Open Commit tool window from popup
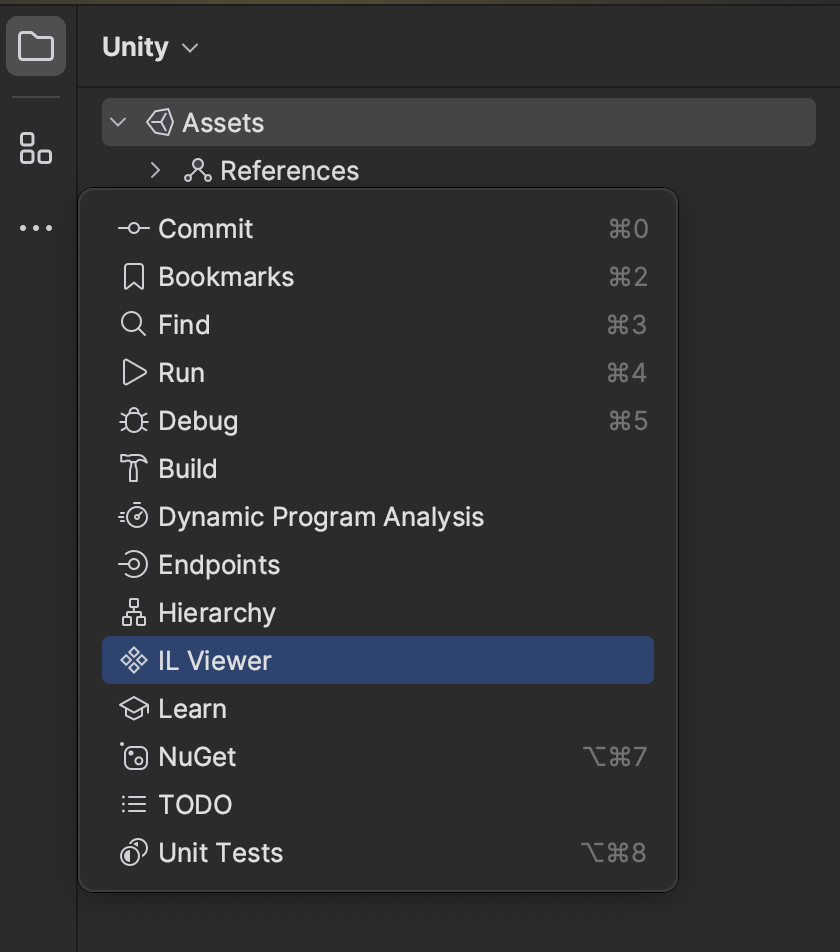This screenshot has width=840, height=952. coord(378,229)
